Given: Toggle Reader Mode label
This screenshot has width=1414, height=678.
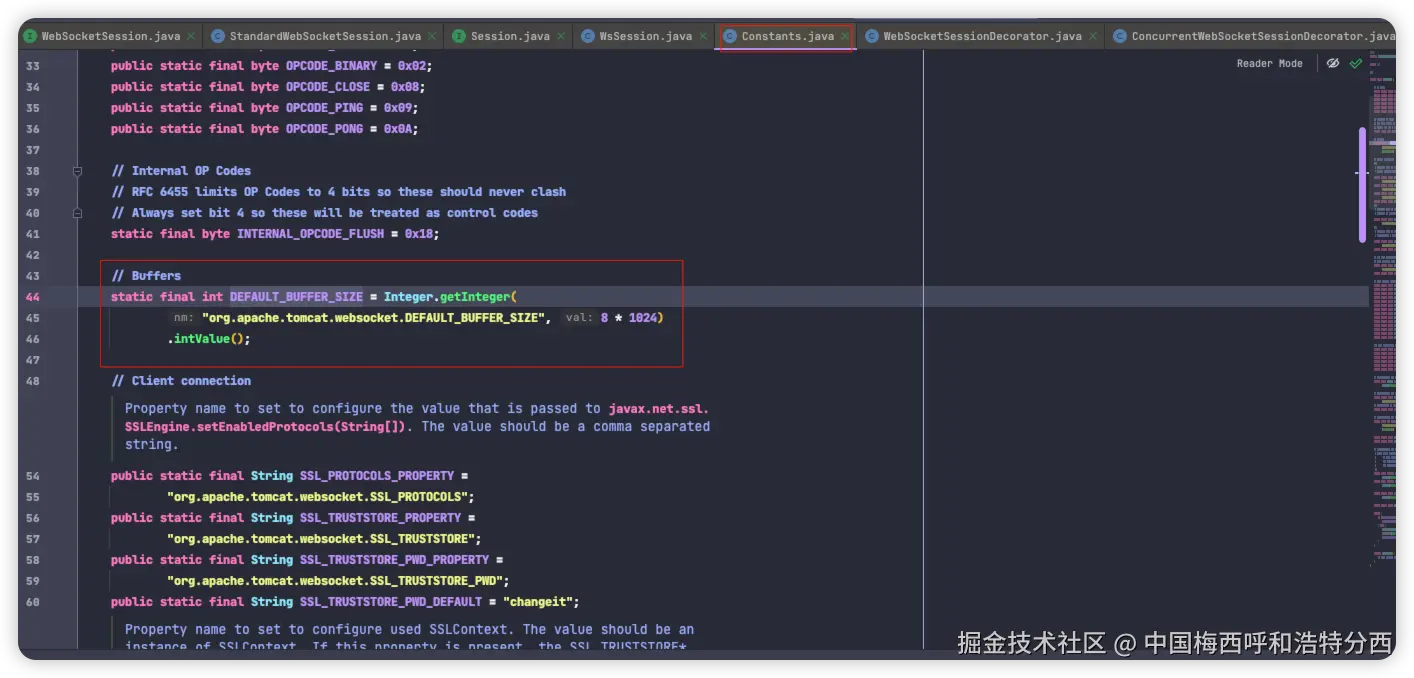Looking at the screenshot, I should pos(1269,63).
